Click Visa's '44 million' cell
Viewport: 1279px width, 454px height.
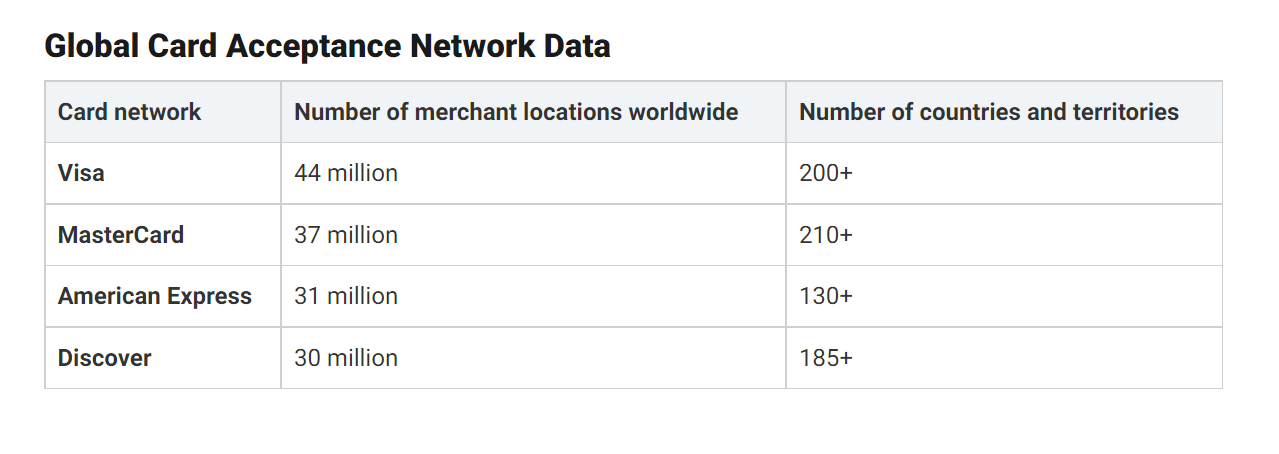tap(346, 173)
